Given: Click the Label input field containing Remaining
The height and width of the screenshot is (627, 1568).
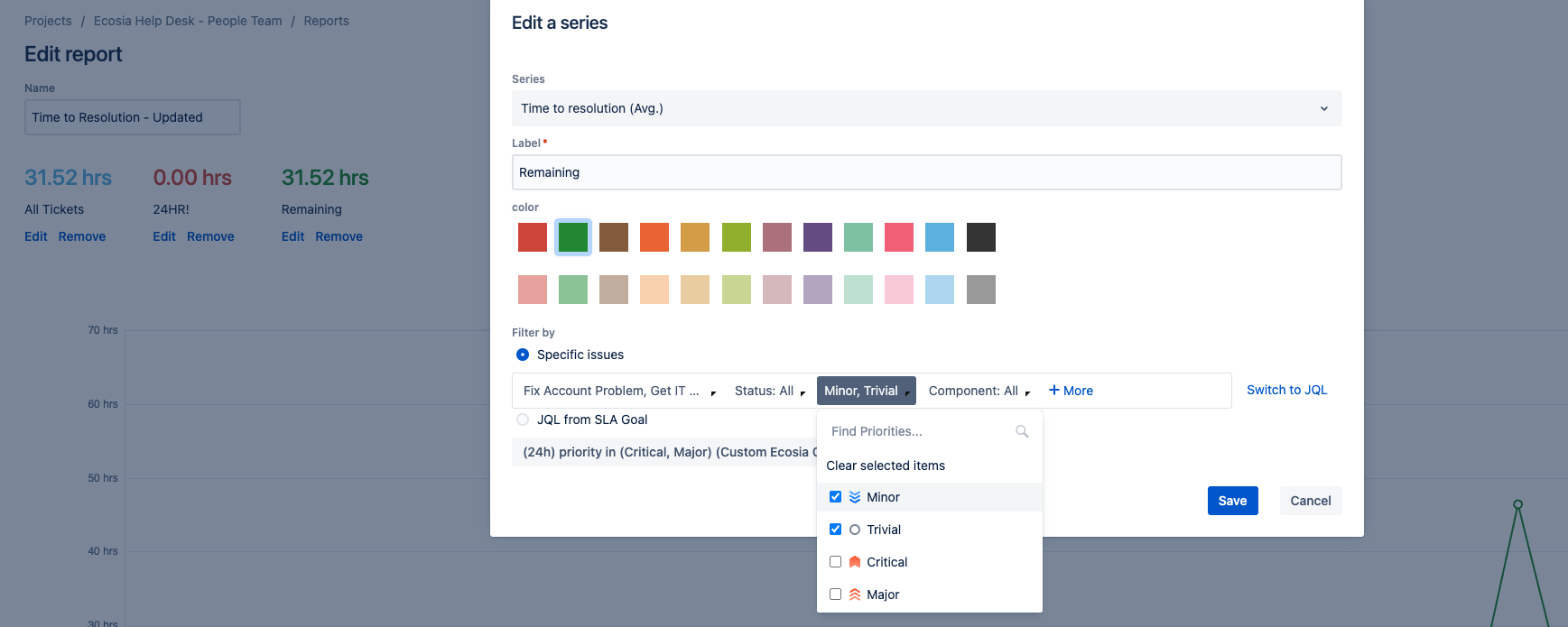Looking at the screenshot, I should click(926, 172).
